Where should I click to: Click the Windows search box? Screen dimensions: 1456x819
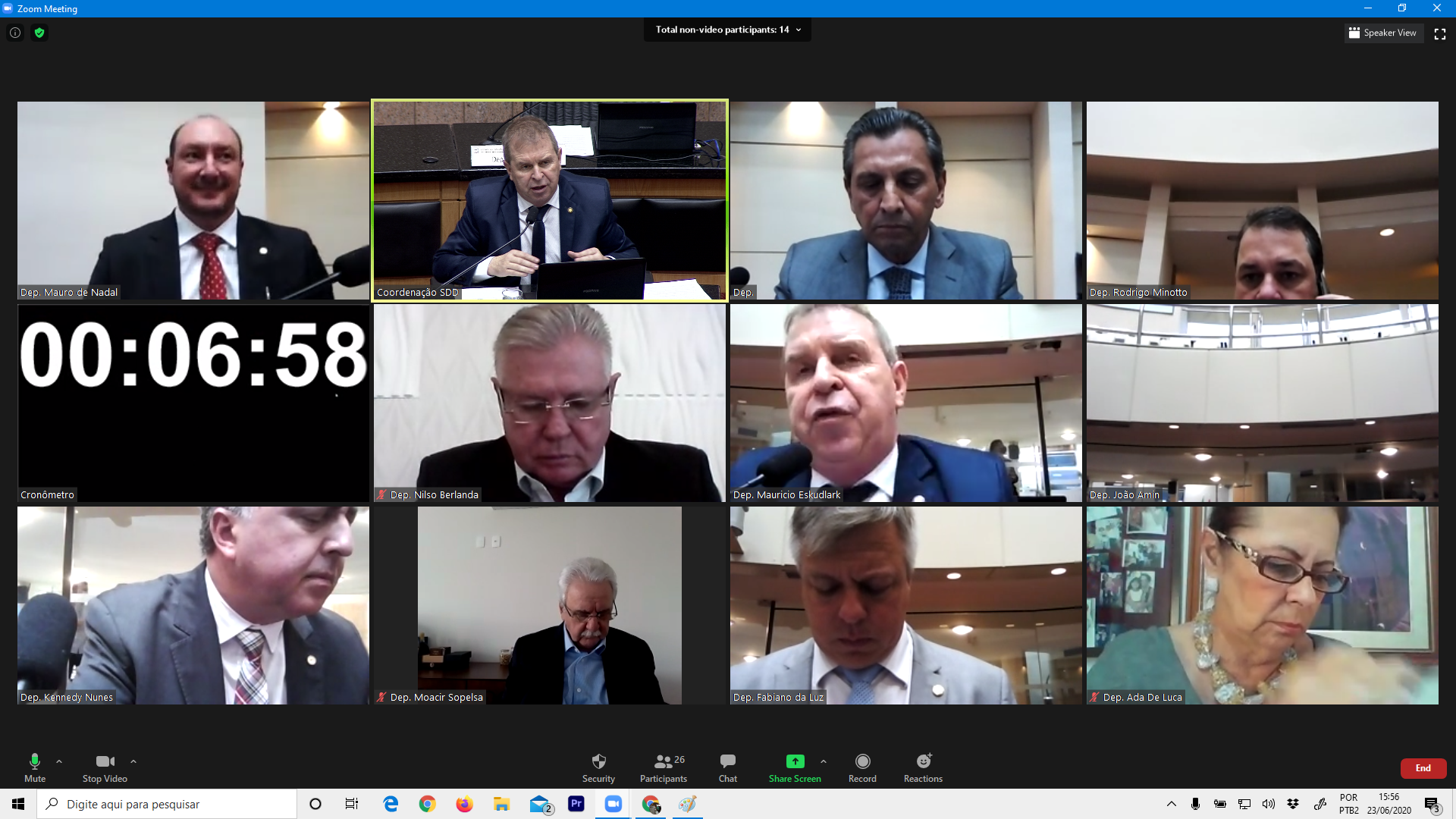(167, 804)
